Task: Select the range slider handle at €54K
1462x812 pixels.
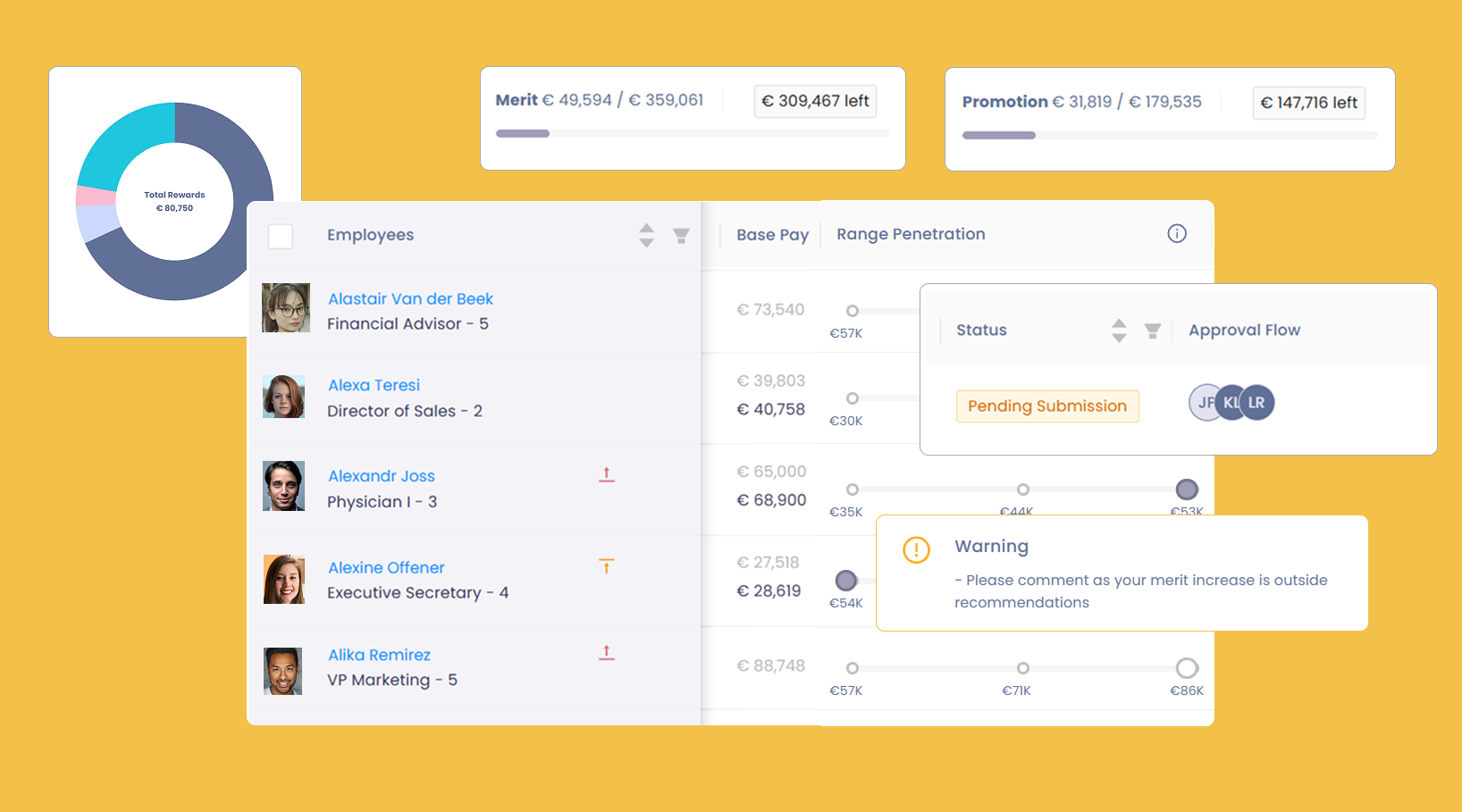Action: (845, 581)
